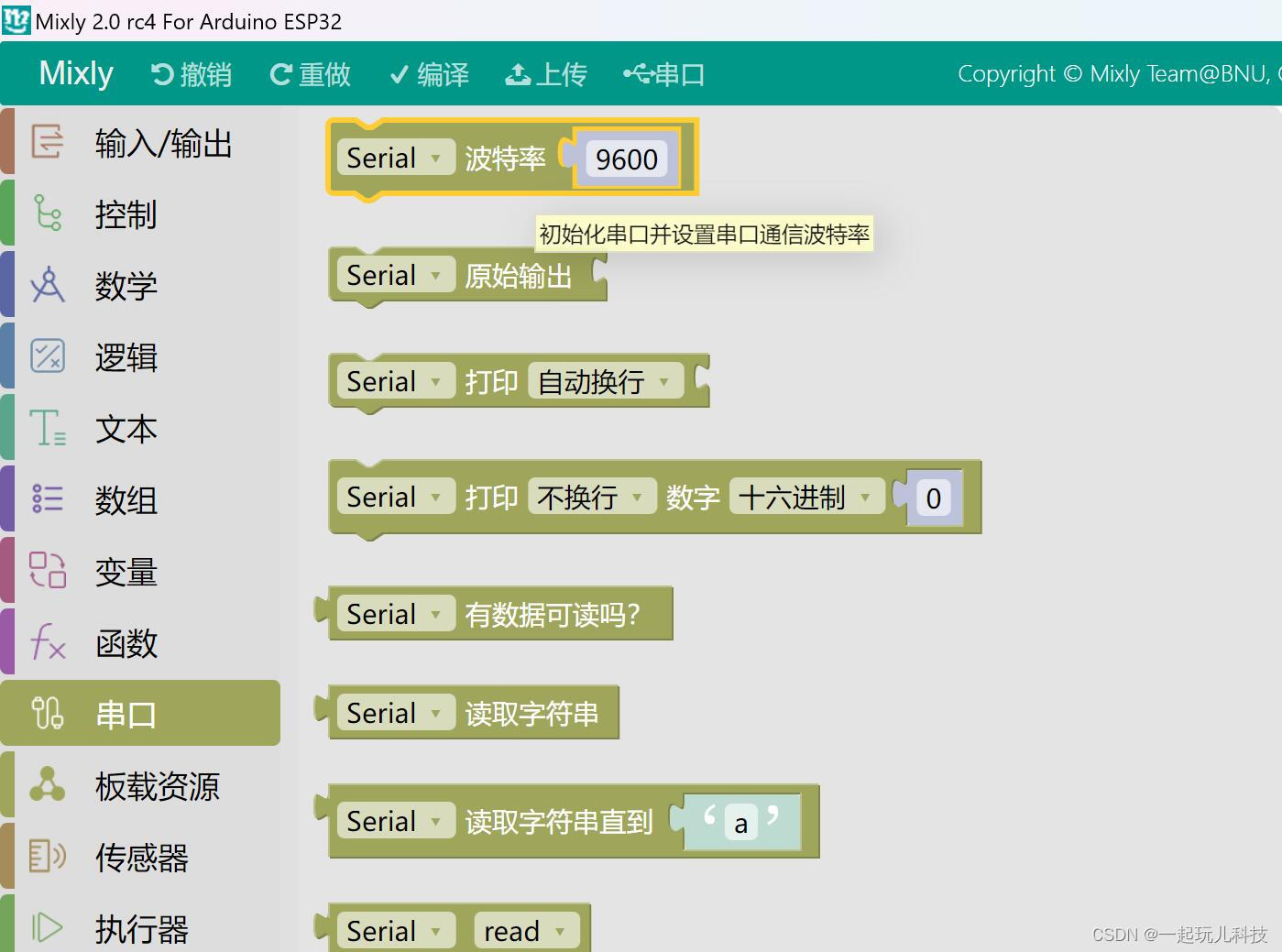Click the 串口 sidebar icon
Image resolution: width=1282 pixels, height=952 pixels.
47,713
